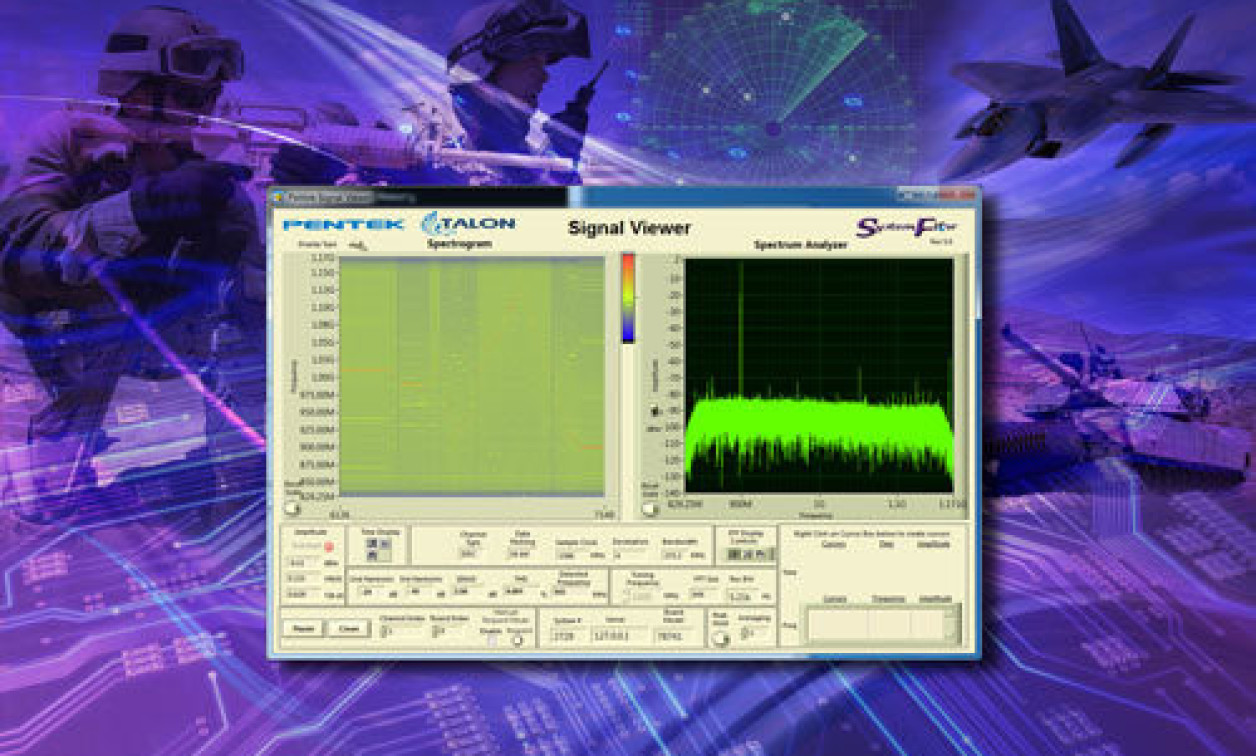Select the first FFT Display Controls icon
This screenshot has height=756, width=1256.
pyautogui.click(x=733, y=554)
